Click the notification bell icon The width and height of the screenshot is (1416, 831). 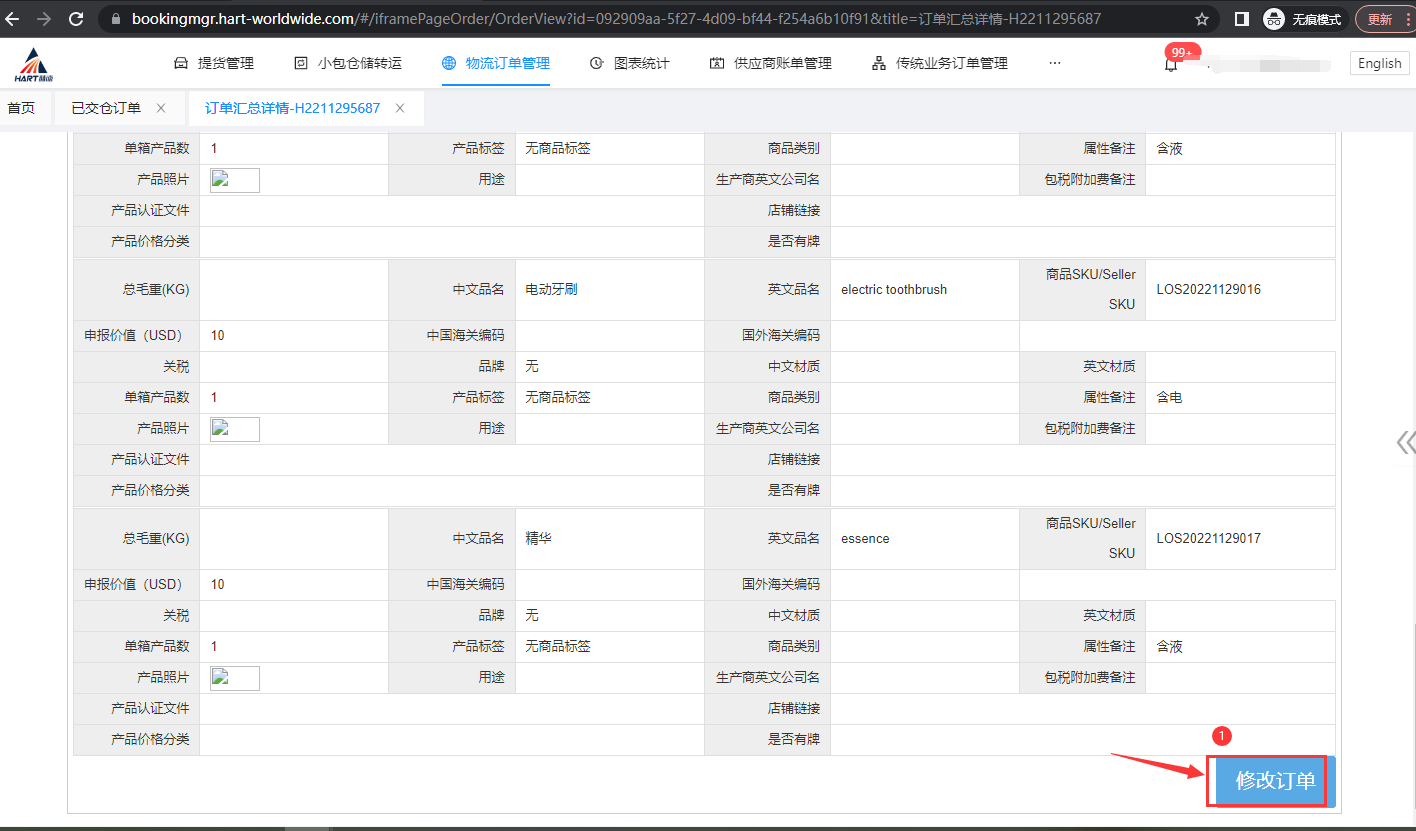pyautogui.click(x=1171, y=64)
